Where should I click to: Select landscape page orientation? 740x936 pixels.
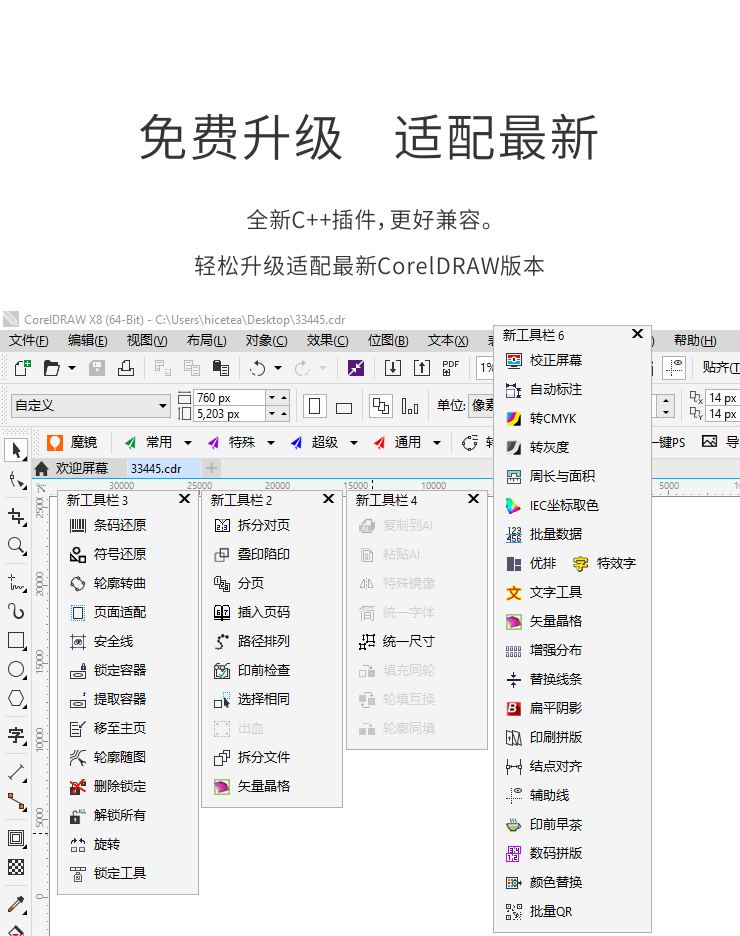click(344, 408)
